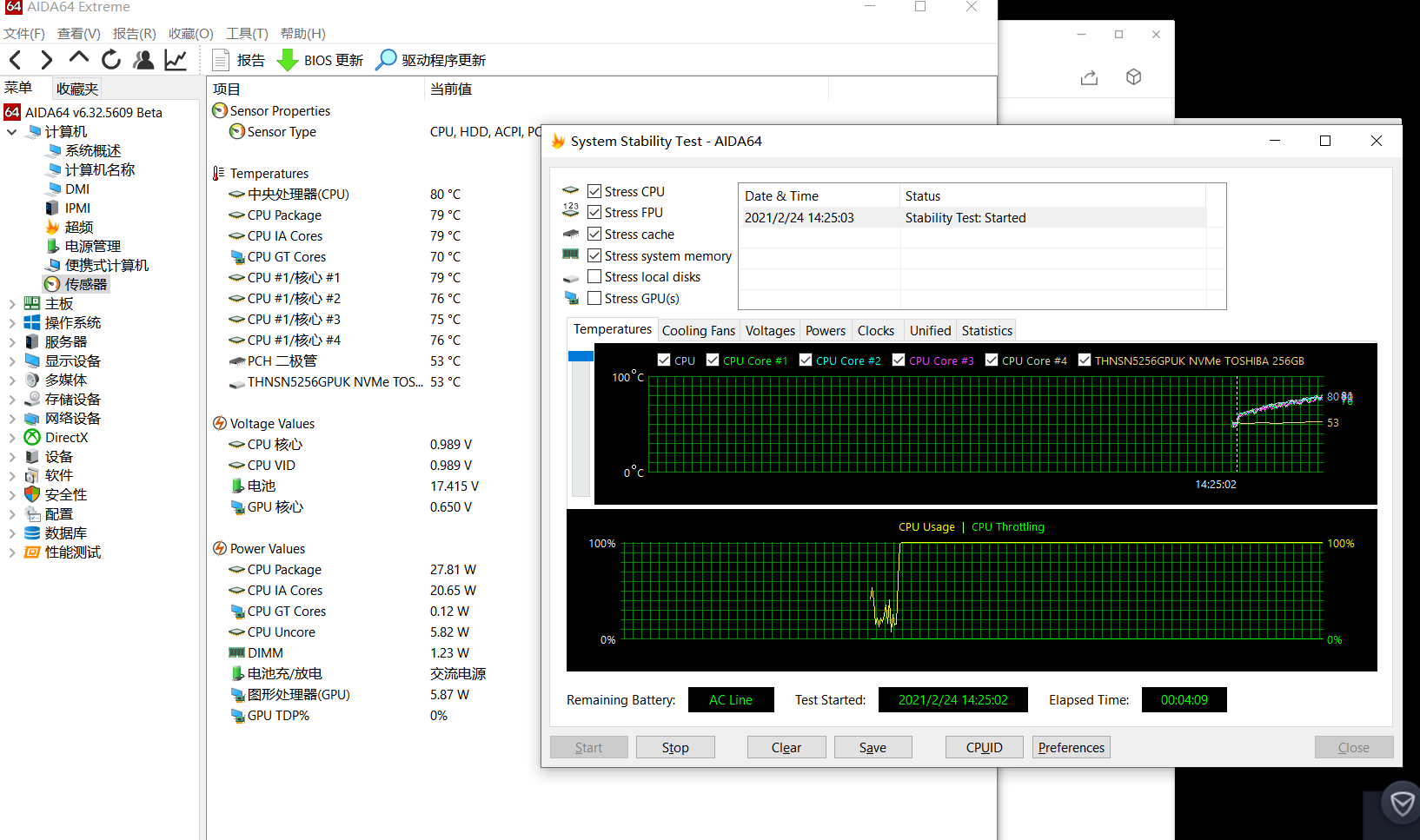This screenshot has height=840, width=1420.
Task: Uncheck the CPU graph legend checkbox
Action: [x=664, y=360]
